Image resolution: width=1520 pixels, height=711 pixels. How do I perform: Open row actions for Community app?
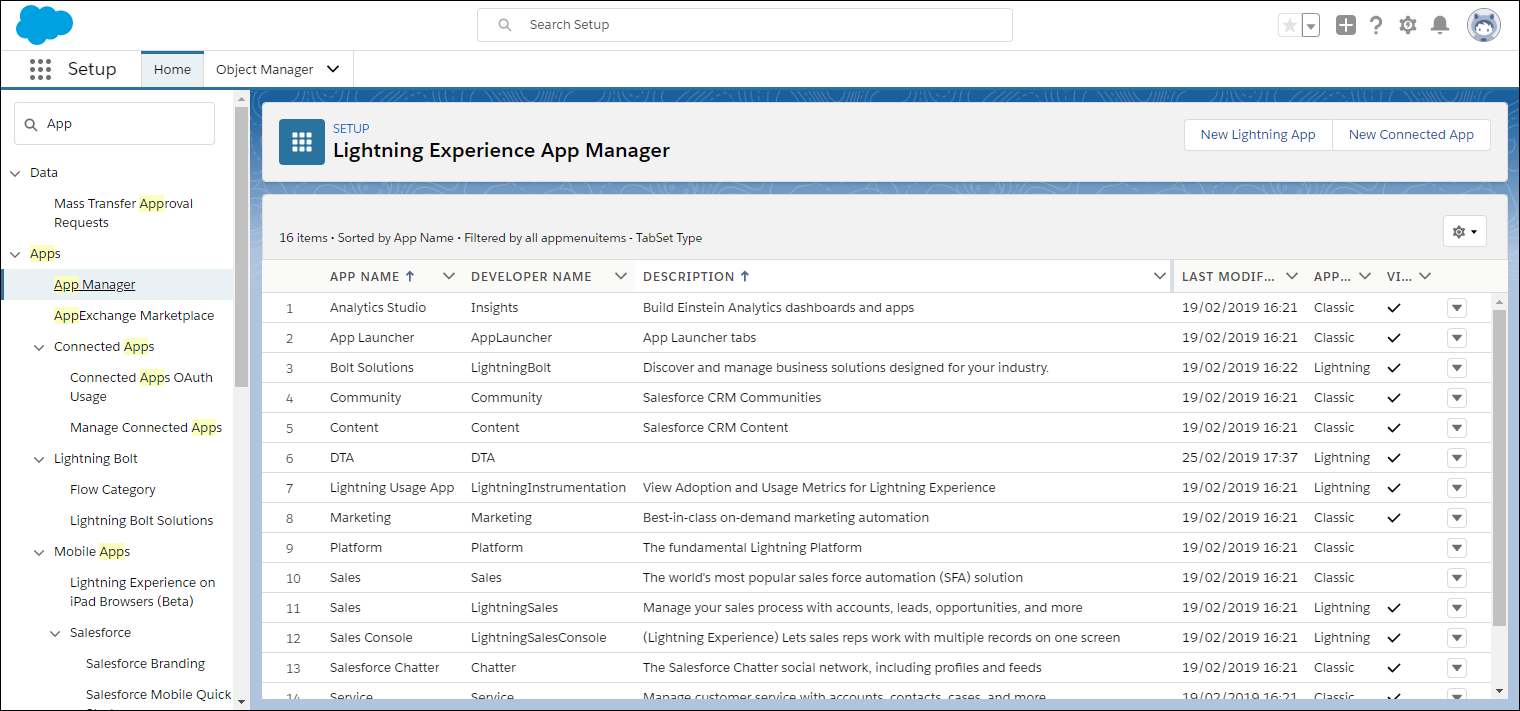(1457, 398)
